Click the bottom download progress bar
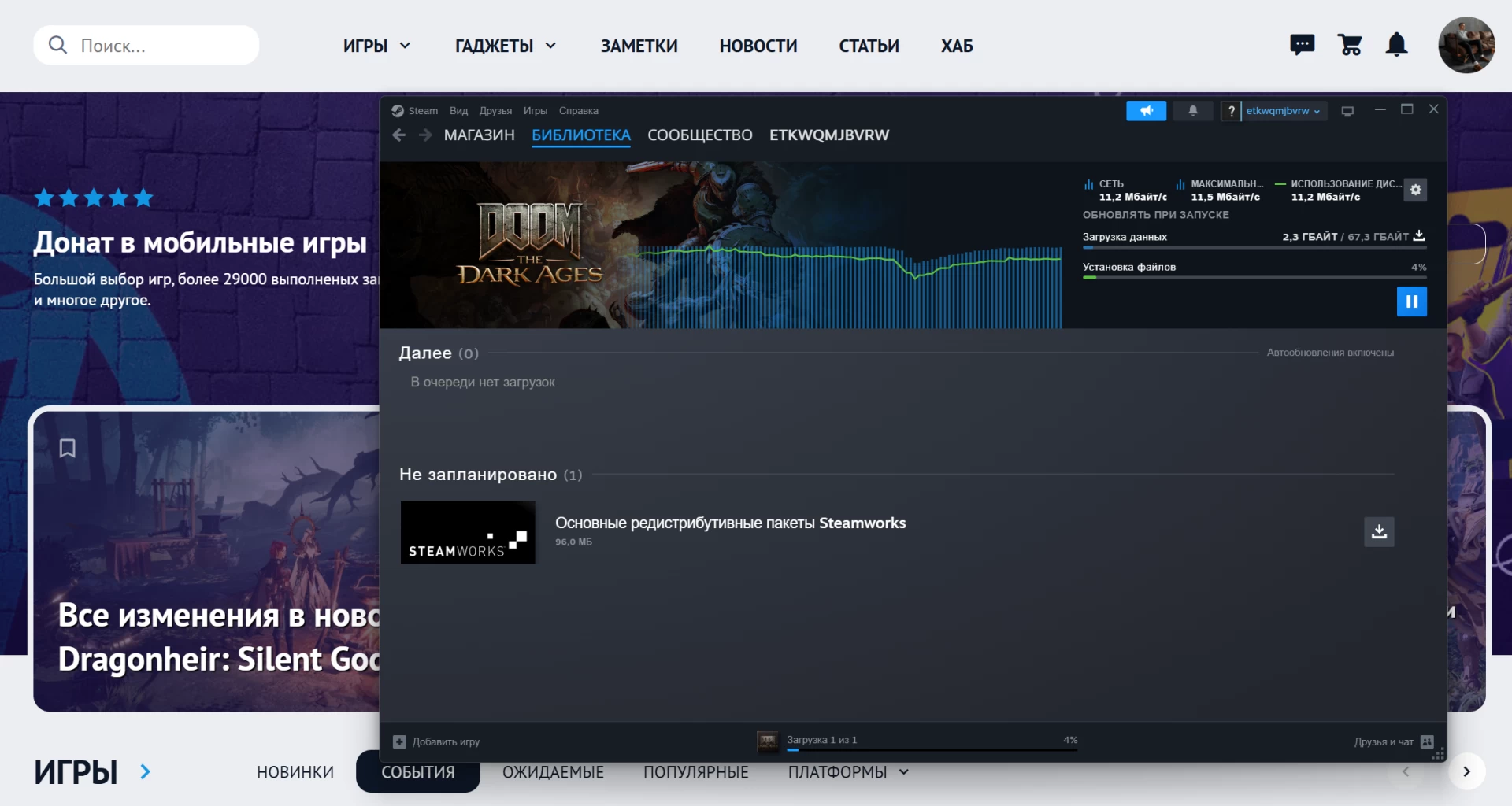The image size is (1512, 806). (x=931, y=749)
